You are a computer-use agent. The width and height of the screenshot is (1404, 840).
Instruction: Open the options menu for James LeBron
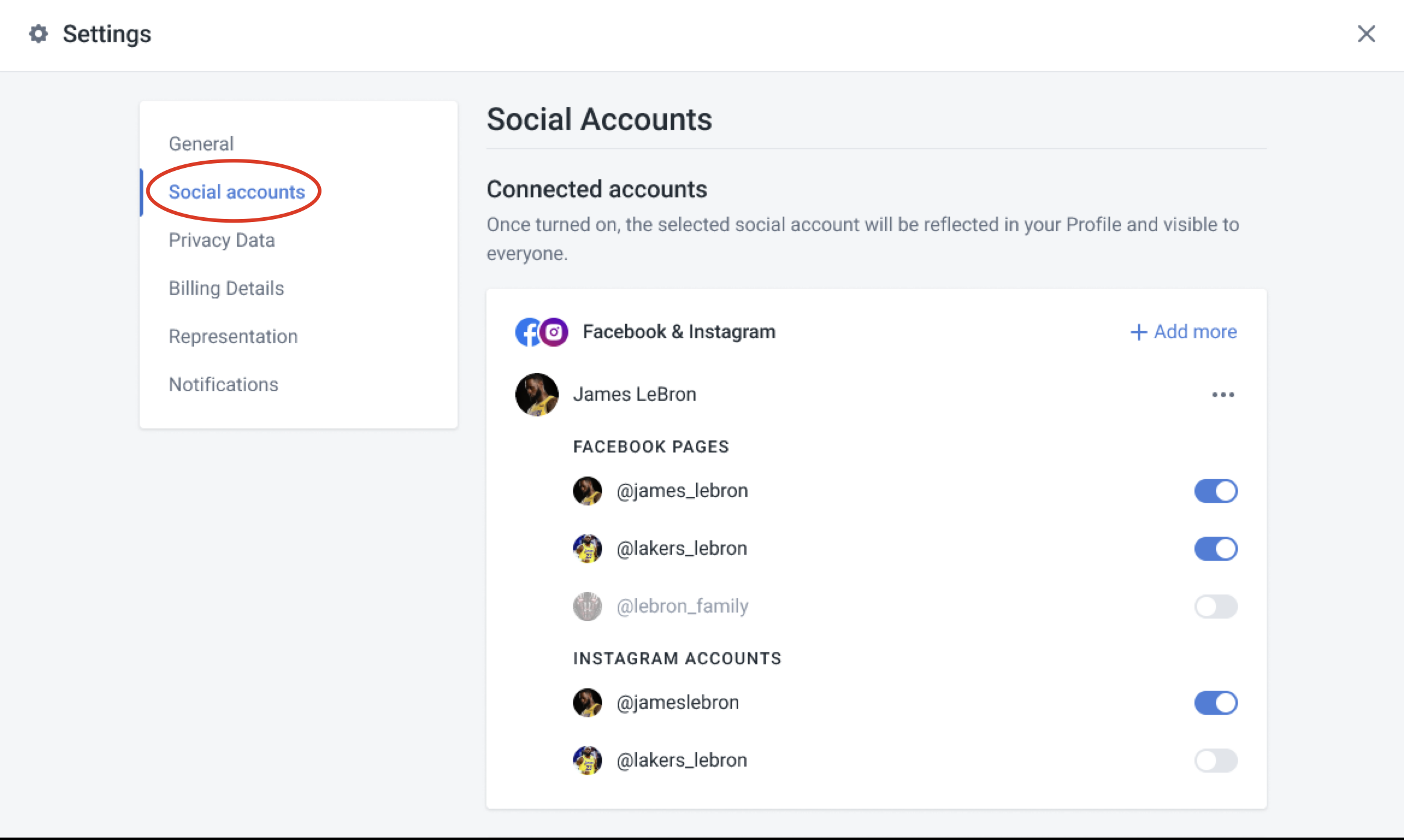(1223, 394)
